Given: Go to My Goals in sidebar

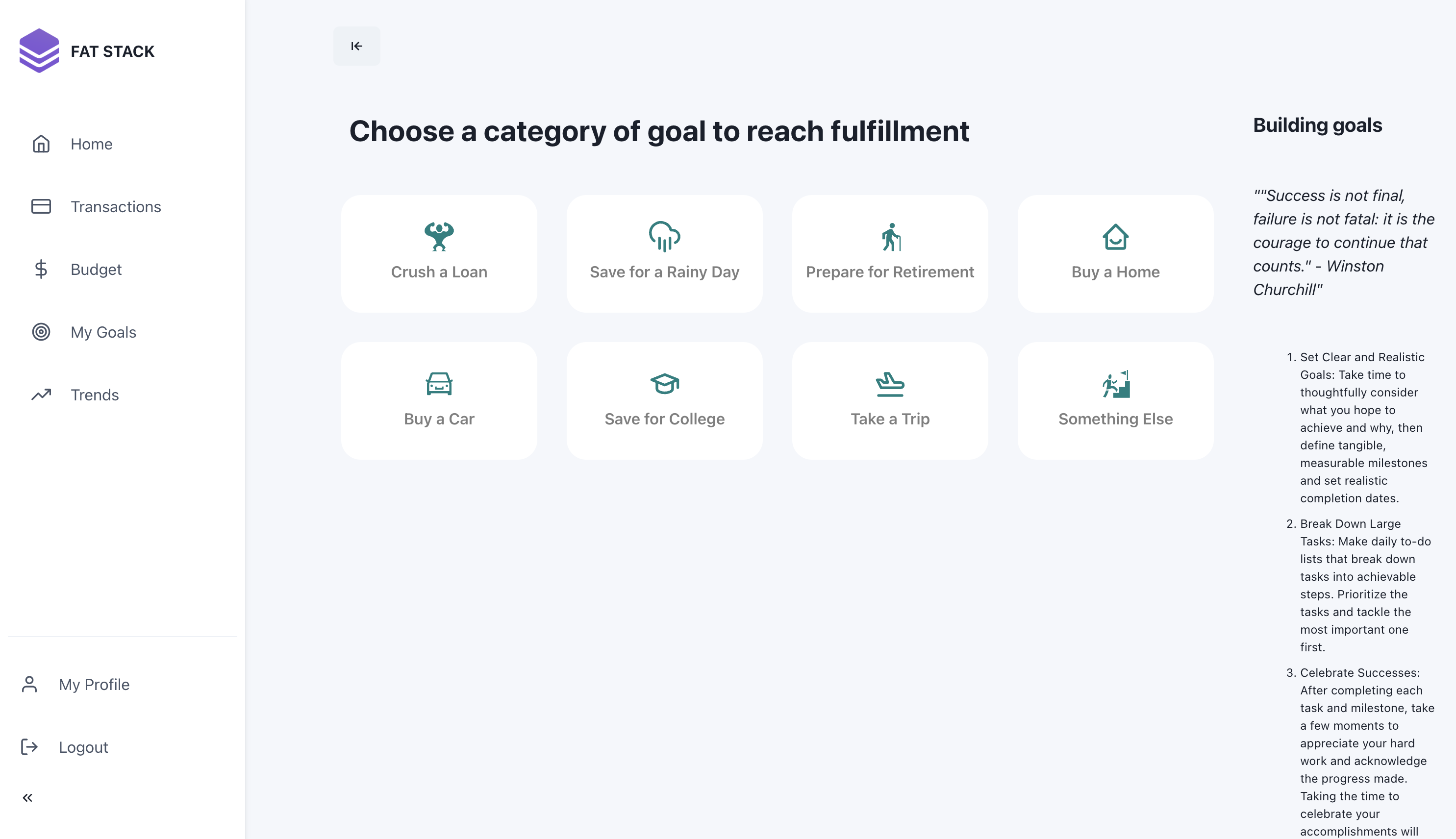Looking at the screenshot, I should [104, 332].
